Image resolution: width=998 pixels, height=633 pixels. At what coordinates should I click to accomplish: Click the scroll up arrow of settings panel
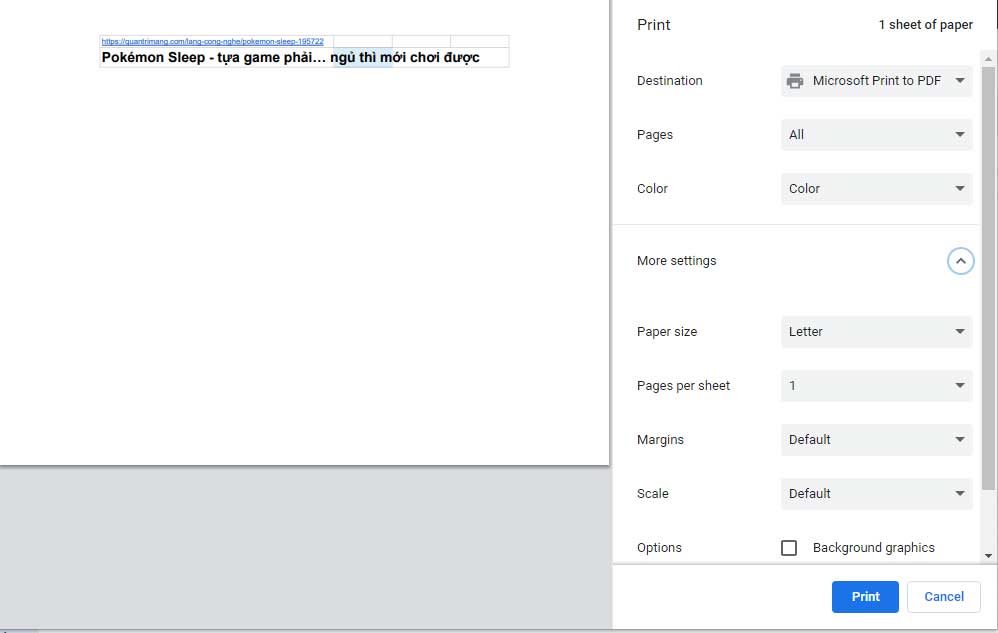(x=988, y=59)
